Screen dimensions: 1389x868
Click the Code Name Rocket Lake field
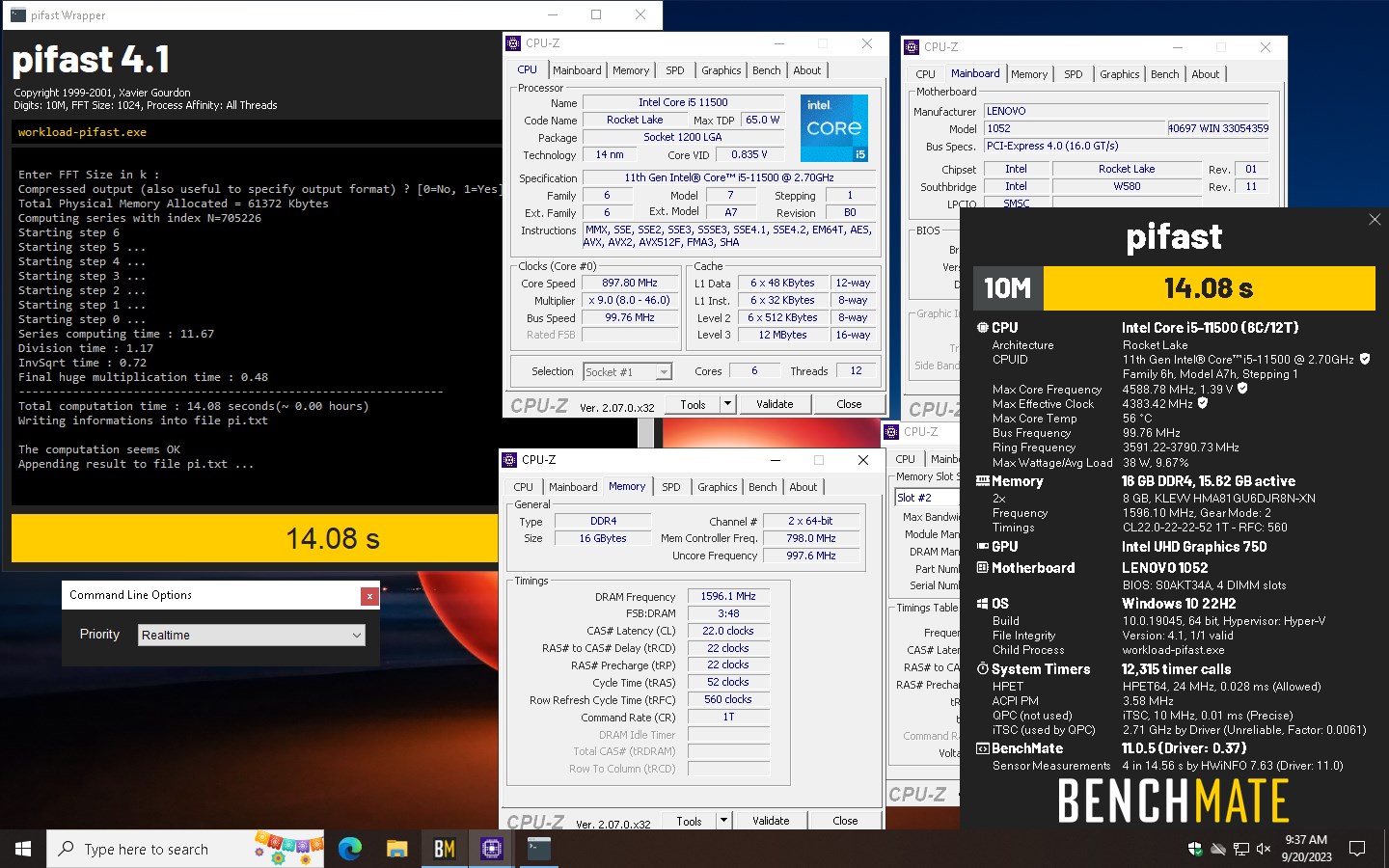pyautogui.click(x=635, y=120)
